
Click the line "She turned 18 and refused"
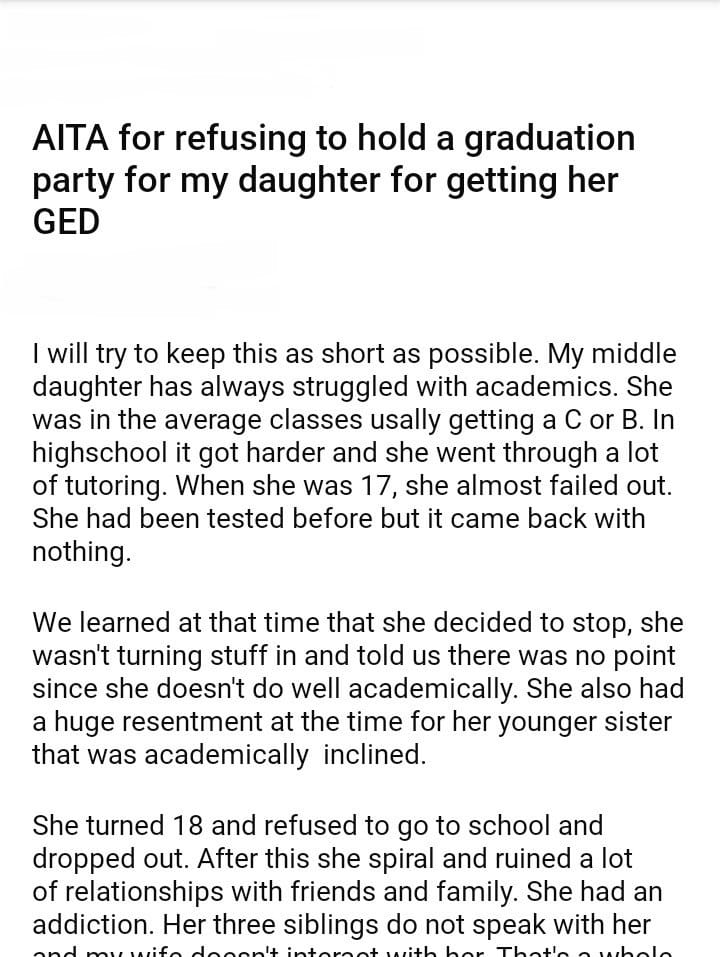tap(317, 826)
